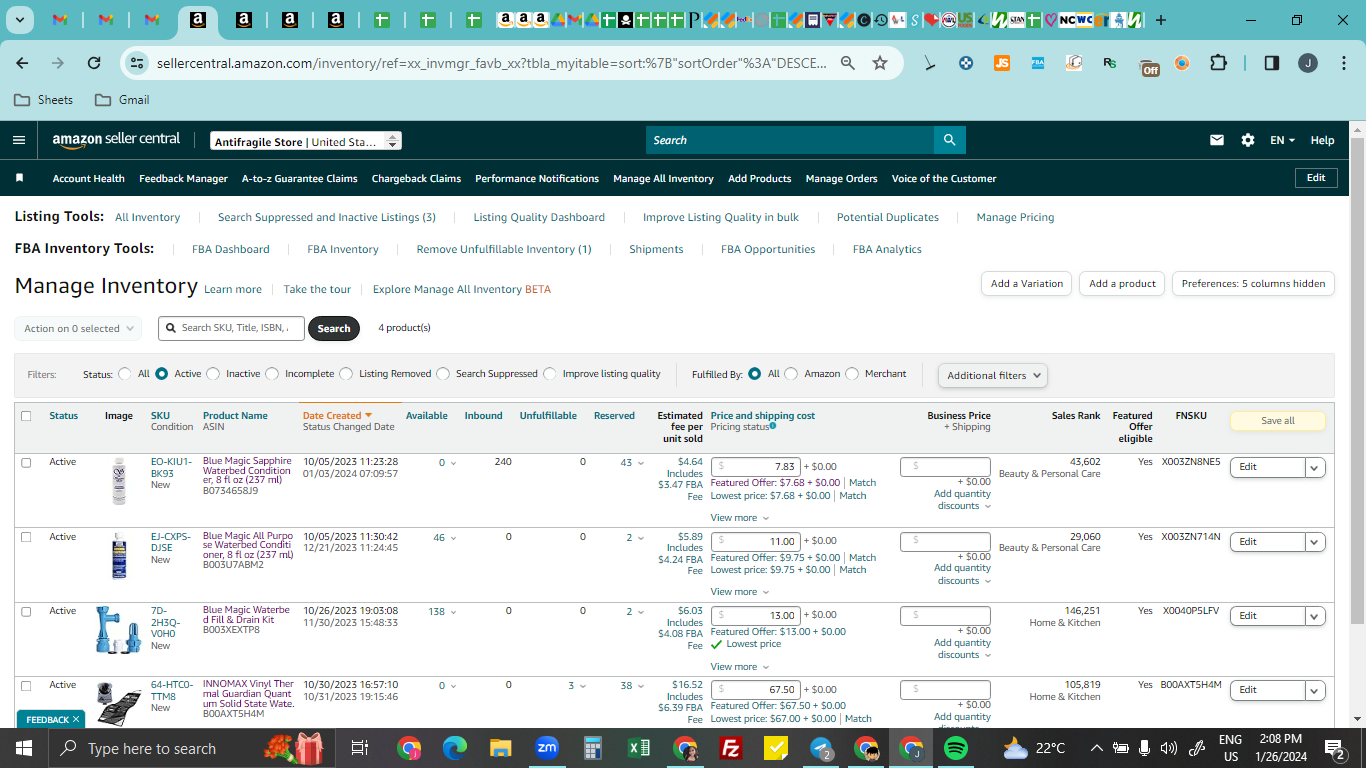The width and height of the screenshot is (1366, 768).
Task: Click the bookmark icon in navigation bar
Action: (x=19, y=178)
